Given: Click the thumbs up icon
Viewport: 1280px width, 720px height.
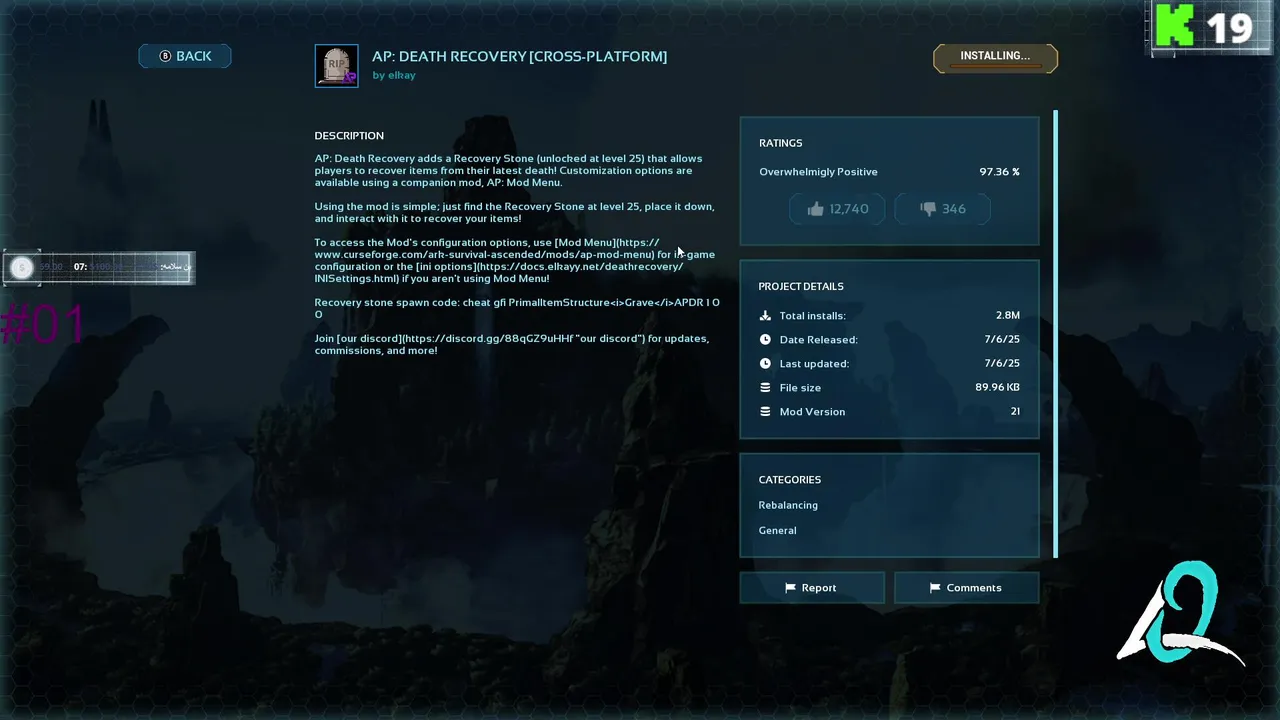Looking at the screenshot, I should tap(815, 209).
